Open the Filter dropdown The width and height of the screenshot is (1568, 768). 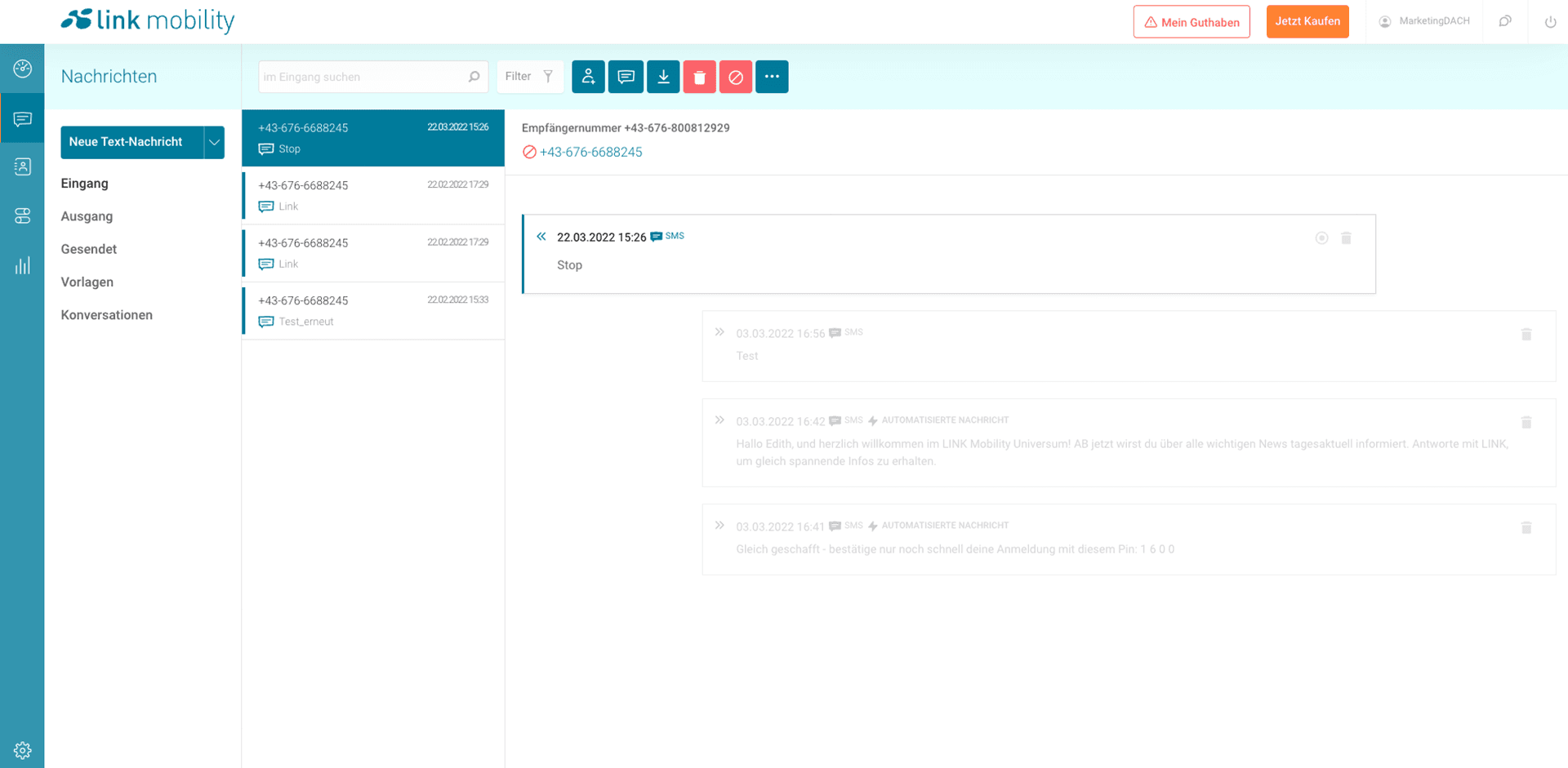(x=529, y=77)
